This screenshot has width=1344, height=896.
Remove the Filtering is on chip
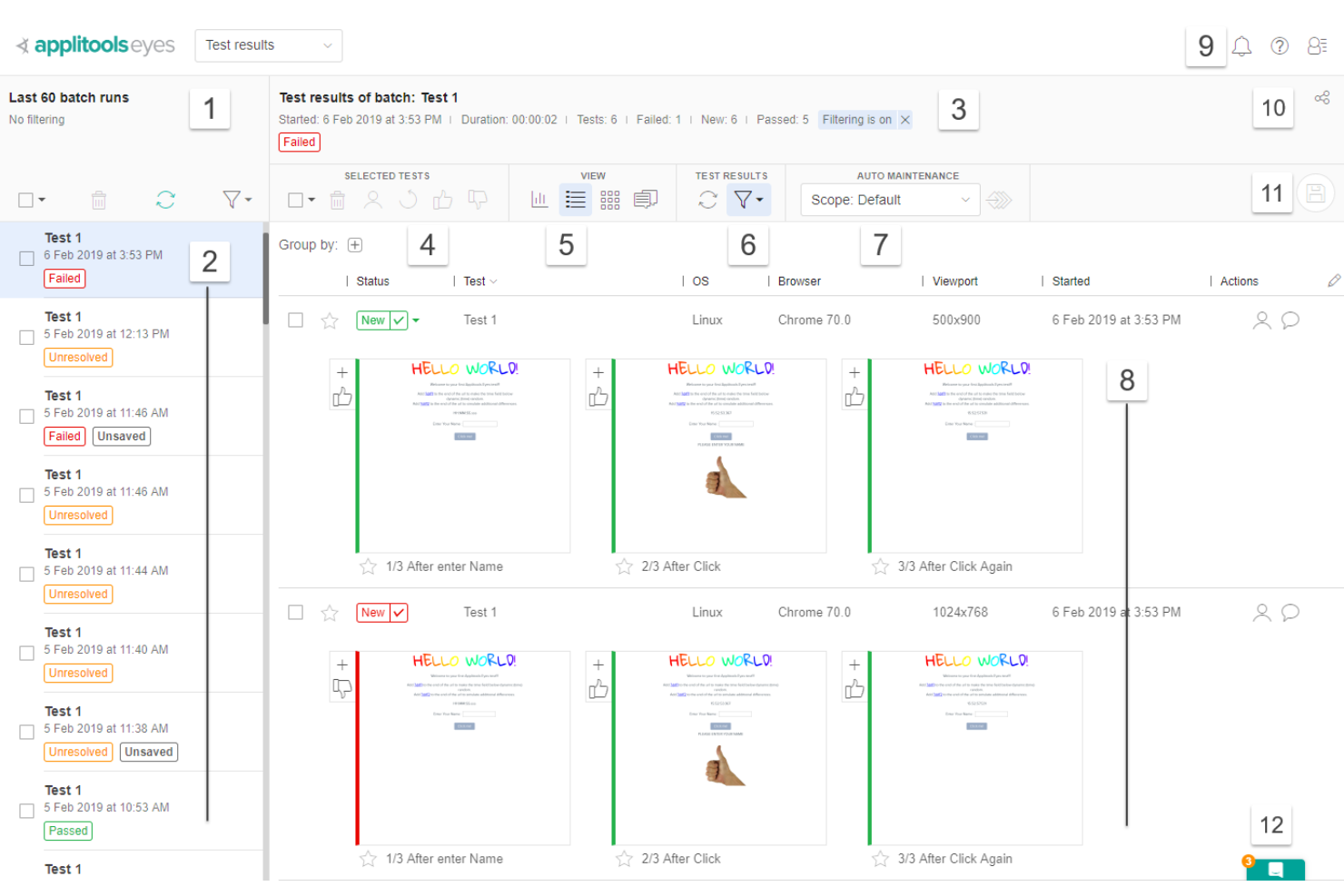pyautogui.click(x=904, y=119)
